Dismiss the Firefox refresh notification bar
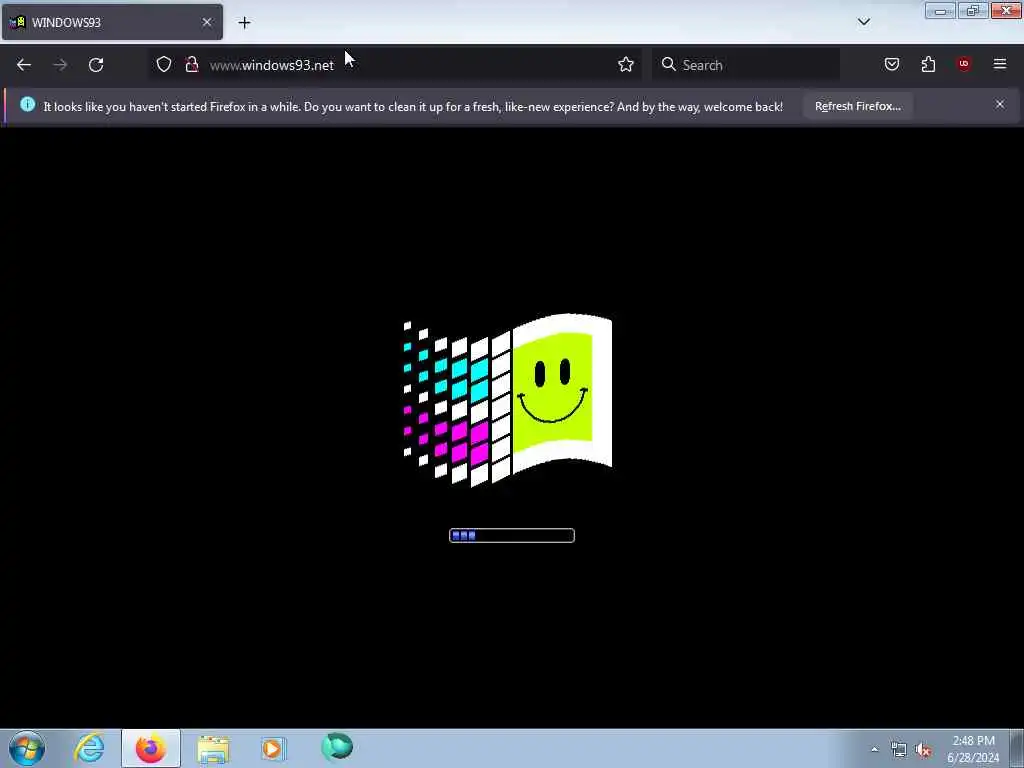The image size is (1024, 768). [x=1000, y=104]
